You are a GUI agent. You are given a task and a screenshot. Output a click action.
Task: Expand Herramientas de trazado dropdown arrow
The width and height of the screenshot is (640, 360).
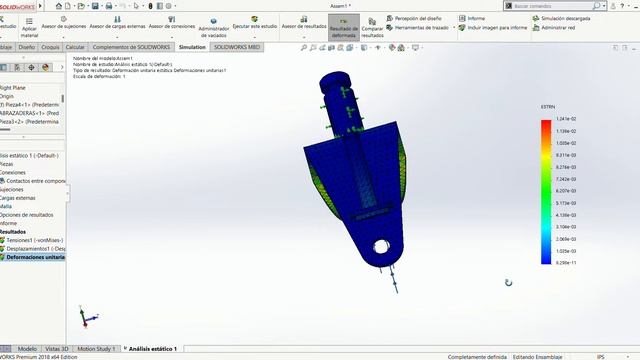click(x=454, y=28)
